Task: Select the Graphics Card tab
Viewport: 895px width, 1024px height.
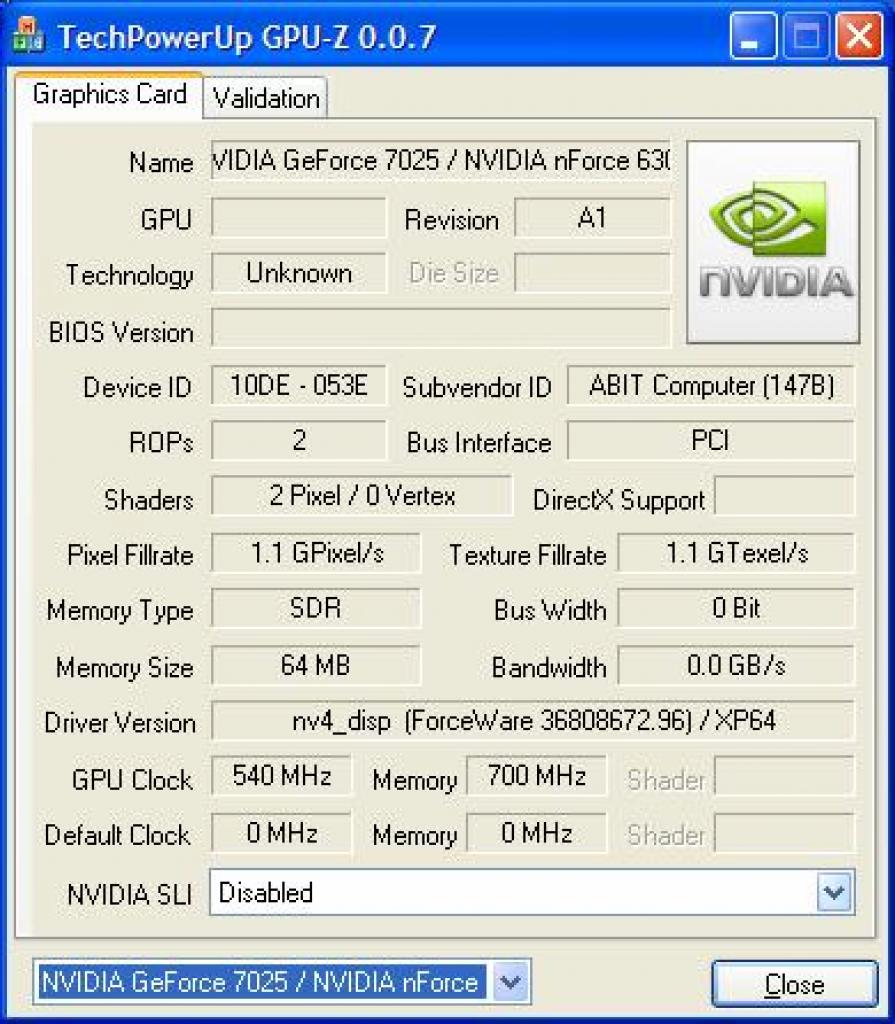Action: [x=109, y=94]
